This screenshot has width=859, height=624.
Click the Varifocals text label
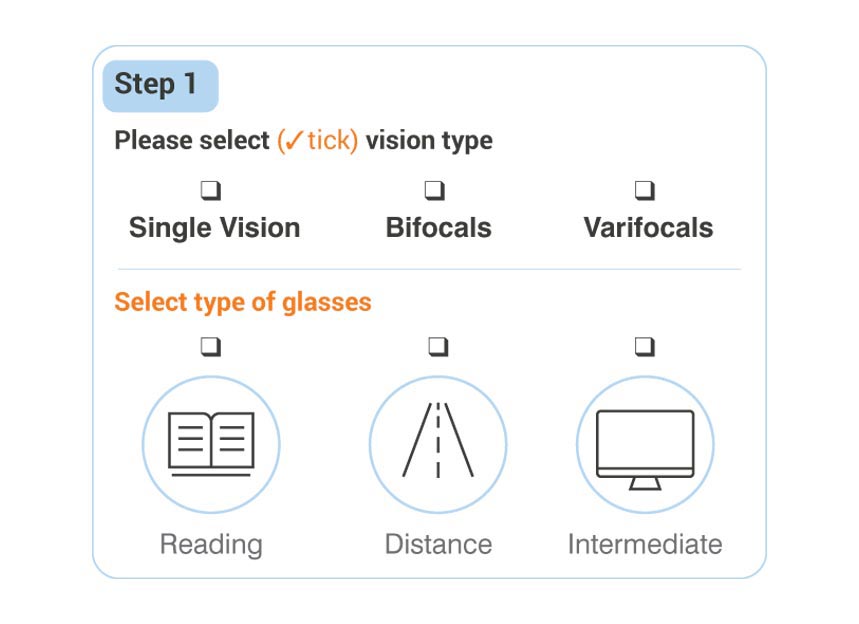pos(648,228)
